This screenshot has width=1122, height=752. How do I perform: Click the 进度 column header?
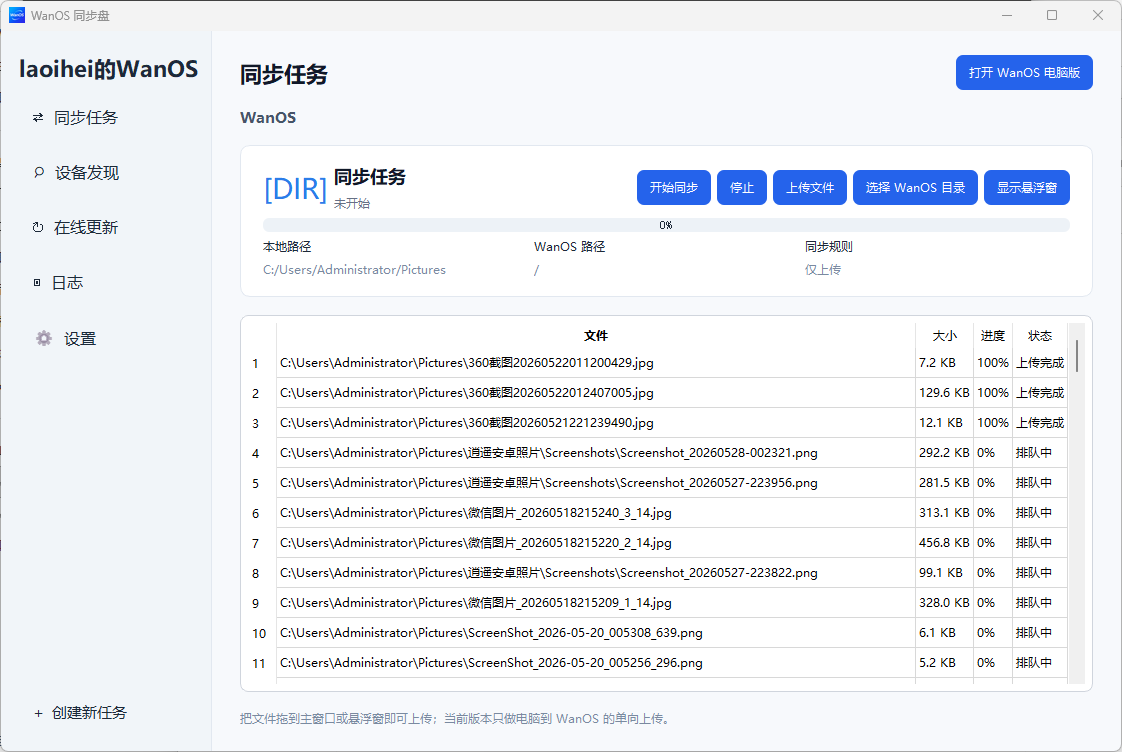(x=992, y=336)
